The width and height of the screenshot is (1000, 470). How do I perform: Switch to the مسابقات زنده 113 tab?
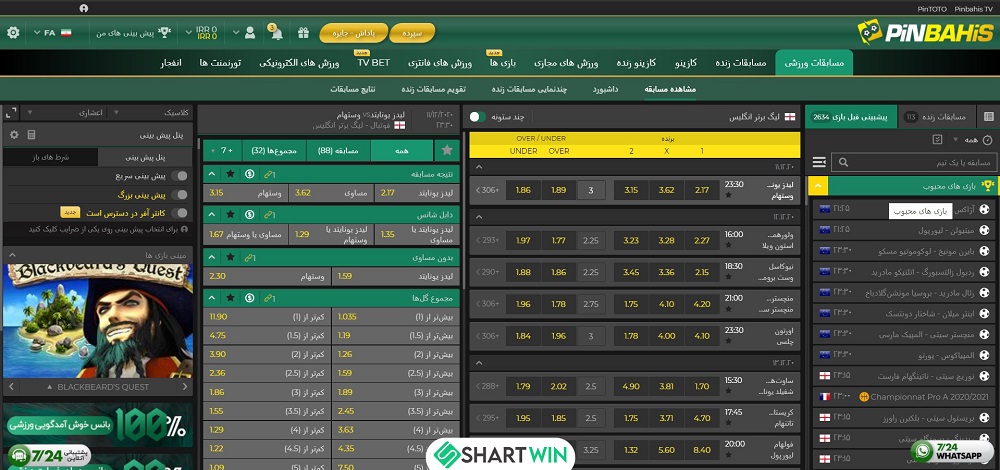[x=937, y=117]
